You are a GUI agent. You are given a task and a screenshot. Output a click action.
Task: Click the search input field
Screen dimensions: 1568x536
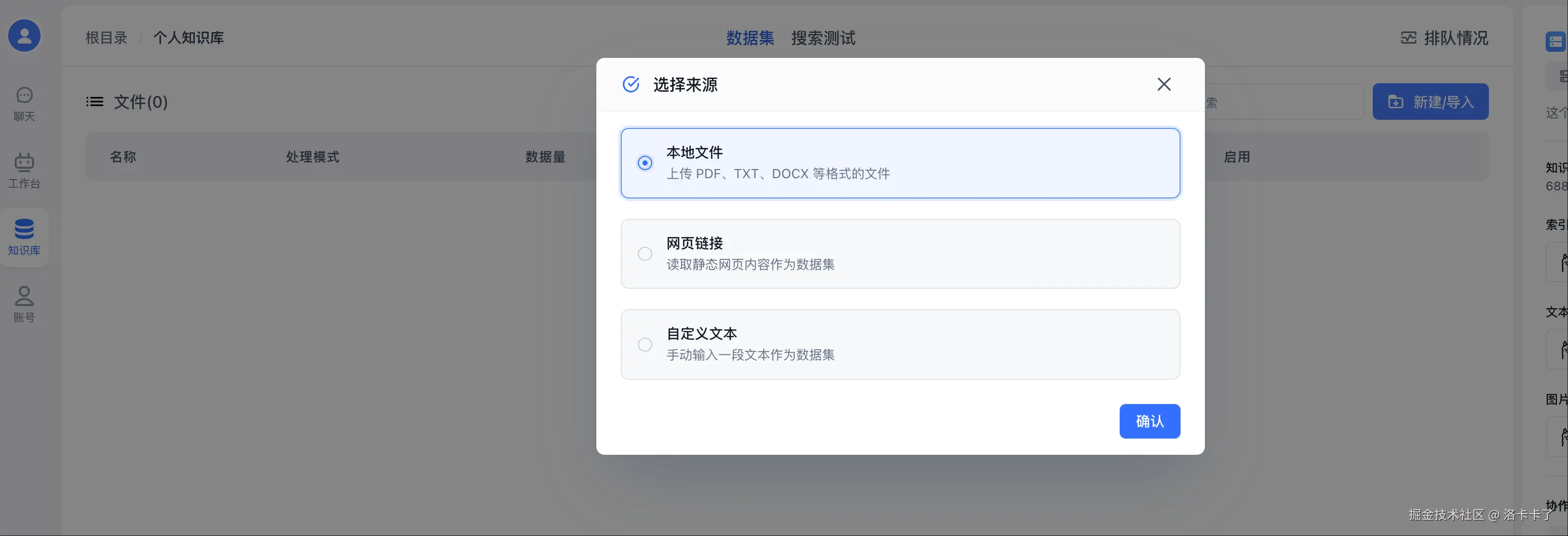(x=1285, y=103)
